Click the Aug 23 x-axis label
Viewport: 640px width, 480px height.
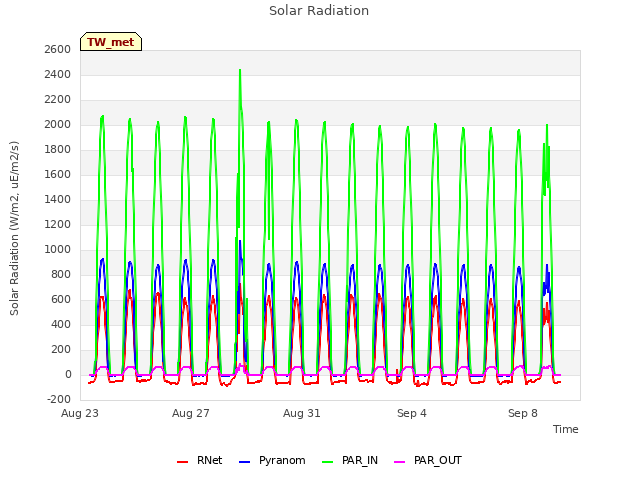pos(80,413)
